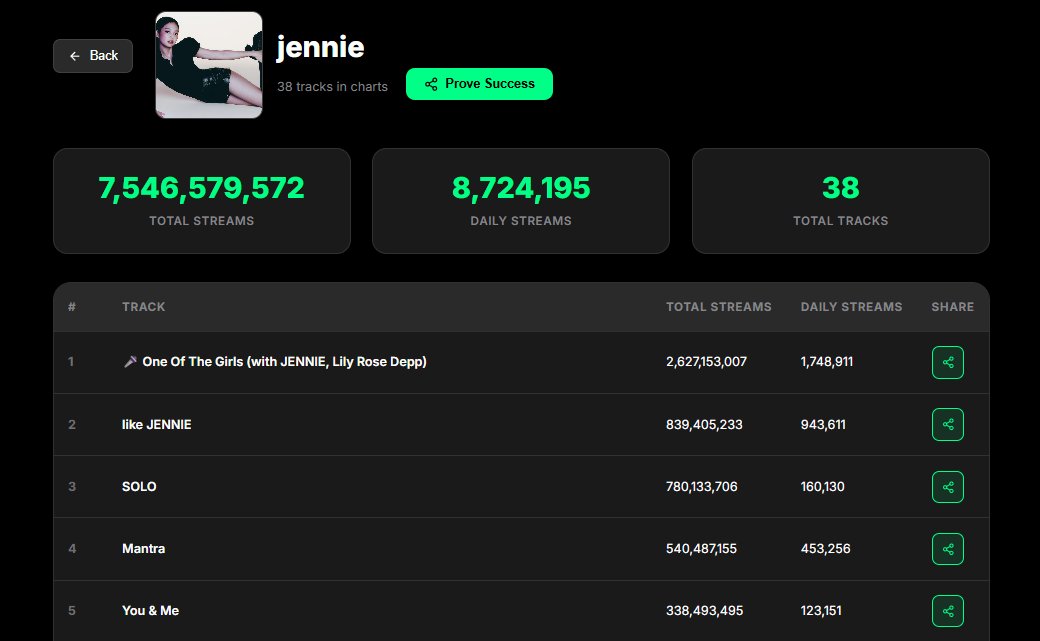Image resolution: width=1040 pixels, height=641 pixels.
Task: Open track One Of The Girls (with JENNIE, Lily Rose Depp)
Action: (284, 362)
